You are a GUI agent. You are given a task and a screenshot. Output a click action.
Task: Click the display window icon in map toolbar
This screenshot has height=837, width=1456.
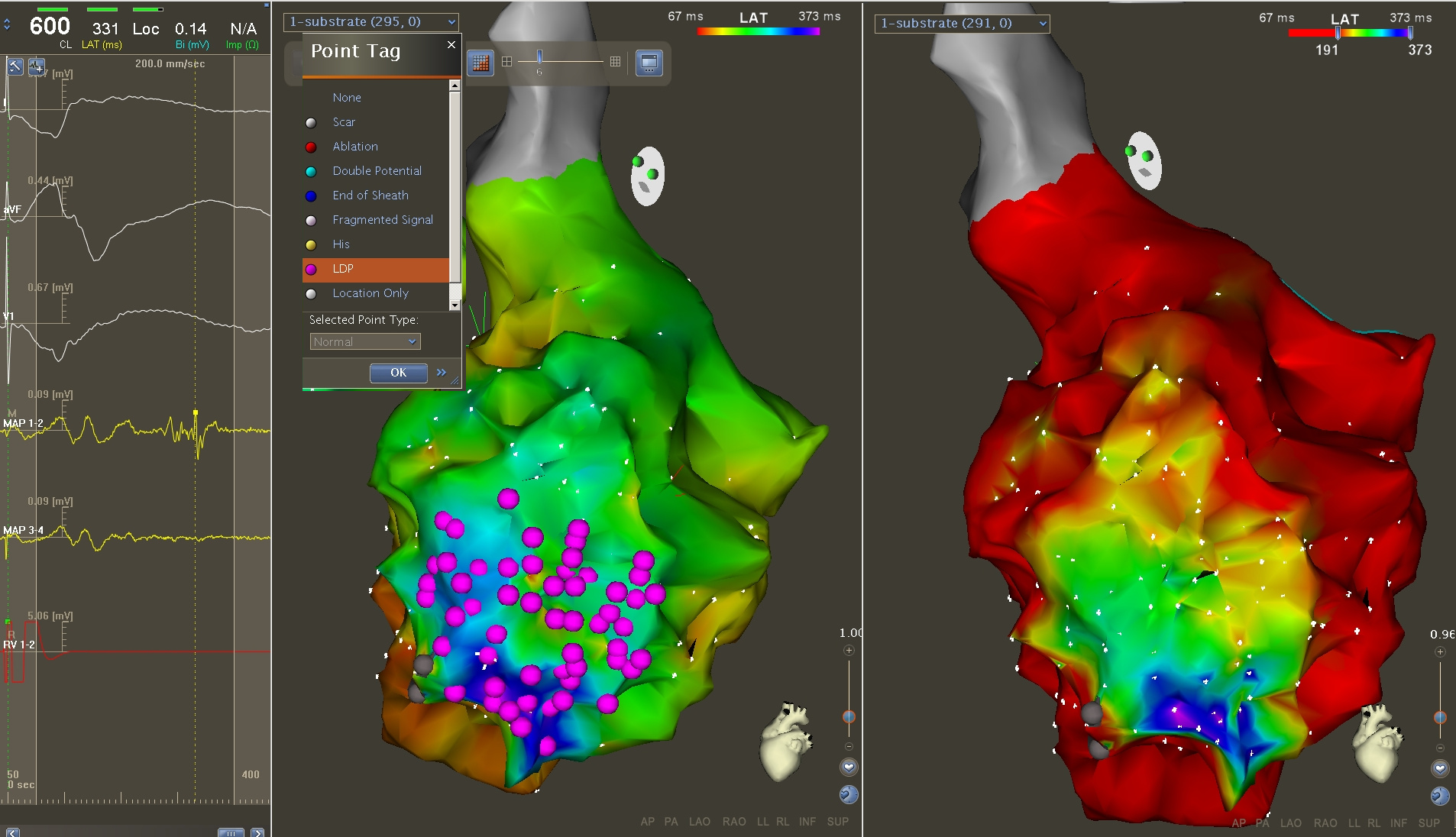pos(649,63)
